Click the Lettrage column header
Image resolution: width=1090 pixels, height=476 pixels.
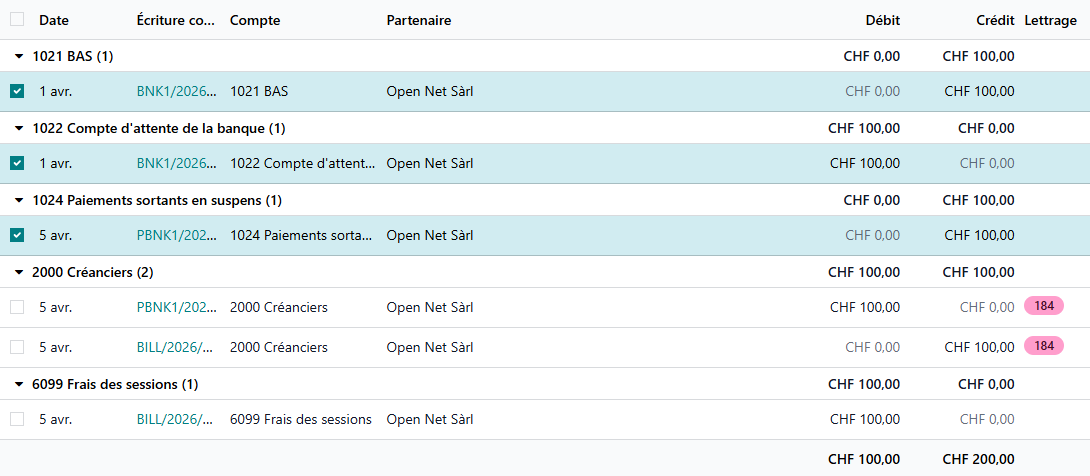tap(1050, 21)
